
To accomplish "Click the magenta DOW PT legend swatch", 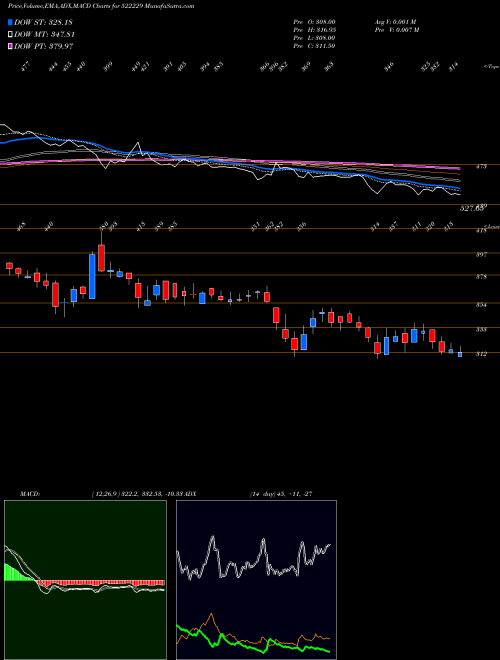I will point(11,46).
